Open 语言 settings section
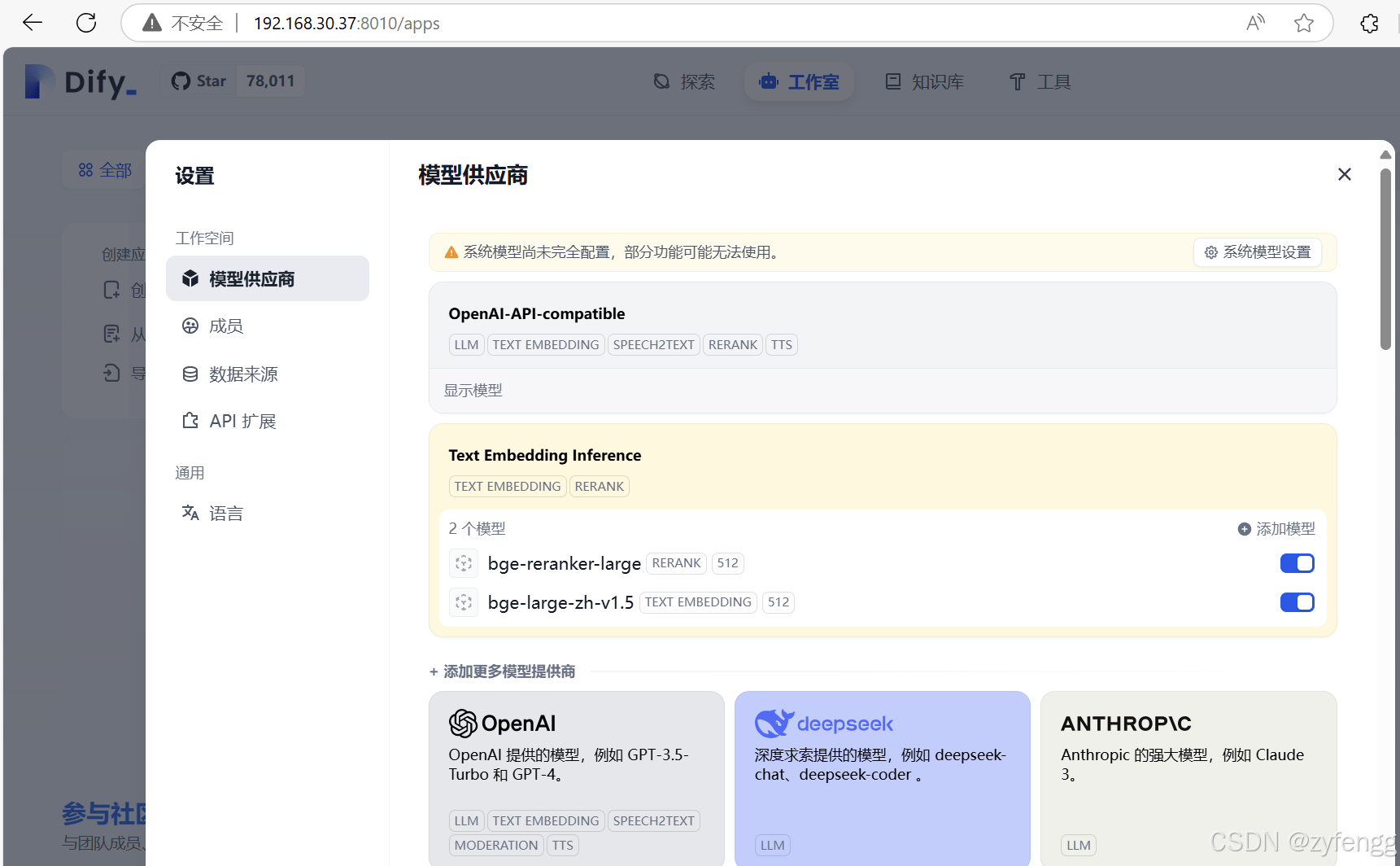Viewport: 1400px width, 866px height. (268, 513)
